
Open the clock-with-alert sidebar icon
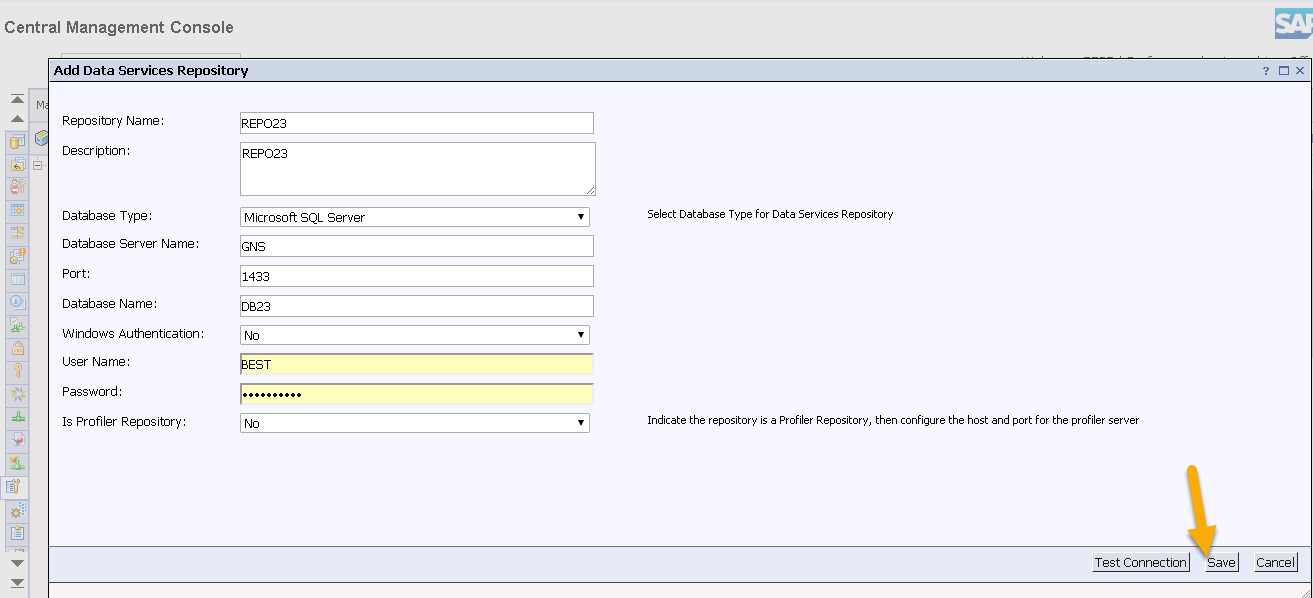tap(17, 256)
